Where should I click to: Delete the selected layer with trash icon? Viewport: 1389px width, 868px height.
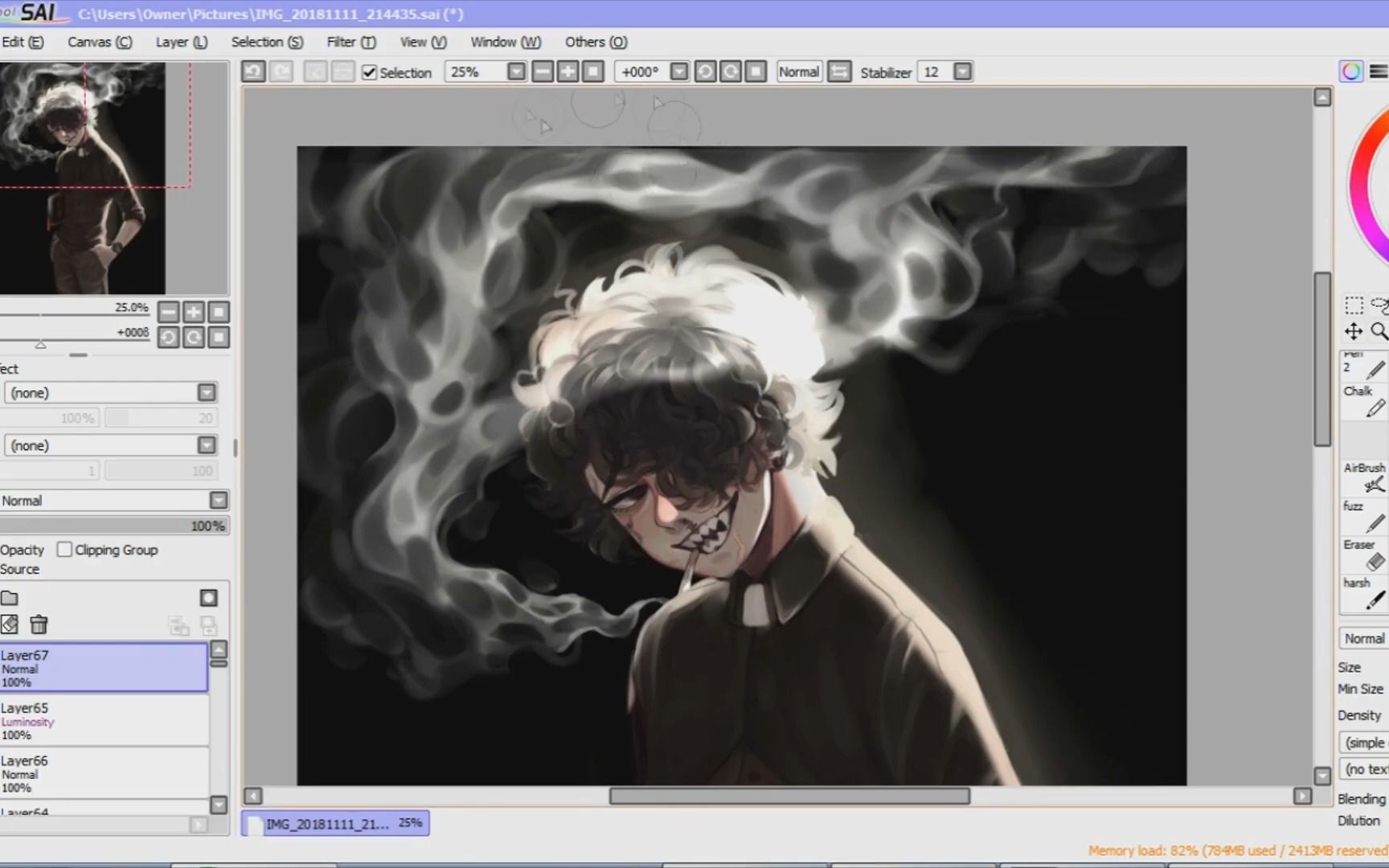tap(39, 624)
